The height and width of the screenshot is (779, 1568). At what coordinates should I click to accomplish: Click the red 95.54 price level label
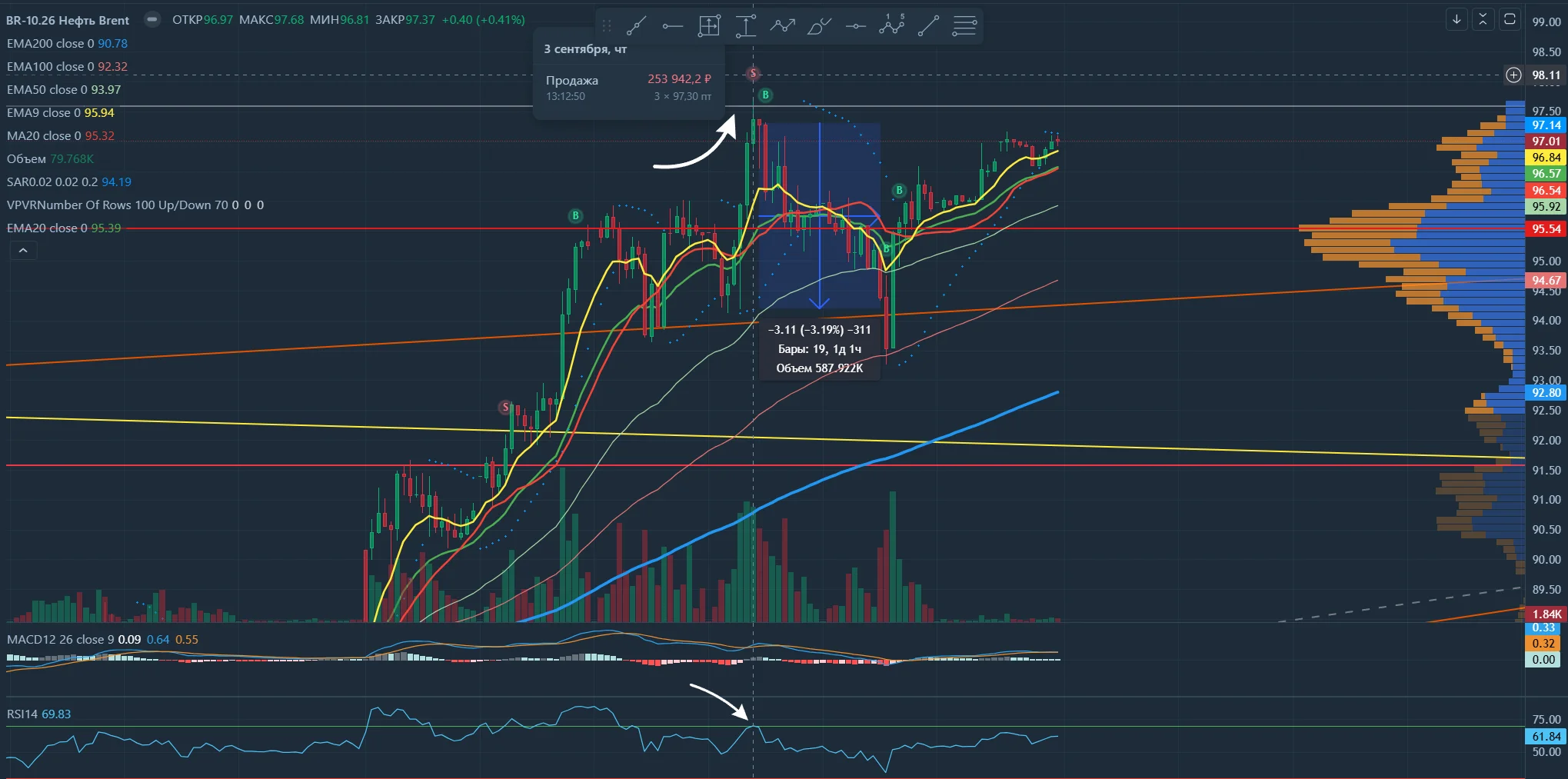click(1546, 228)
